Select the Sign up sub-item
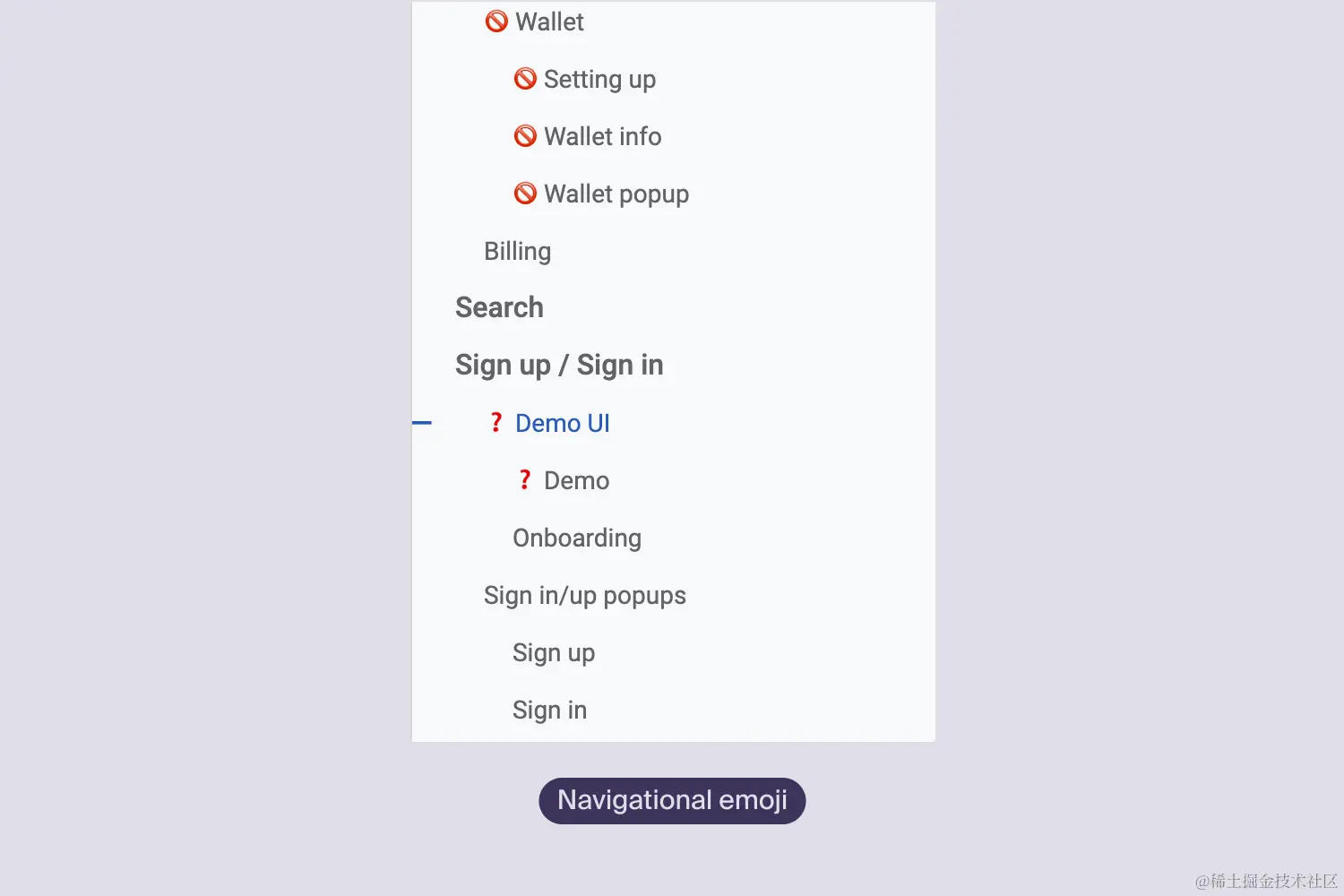Screen dimensions: 1344x896 point(554,652)
